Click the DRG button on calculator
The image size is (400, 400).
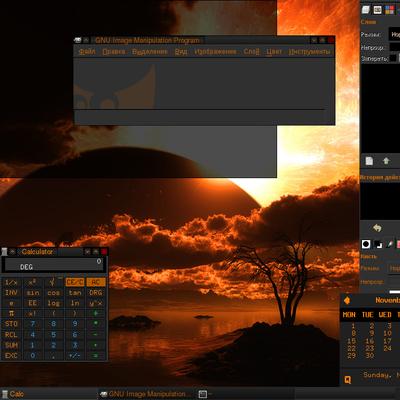(x=96, y=293)
